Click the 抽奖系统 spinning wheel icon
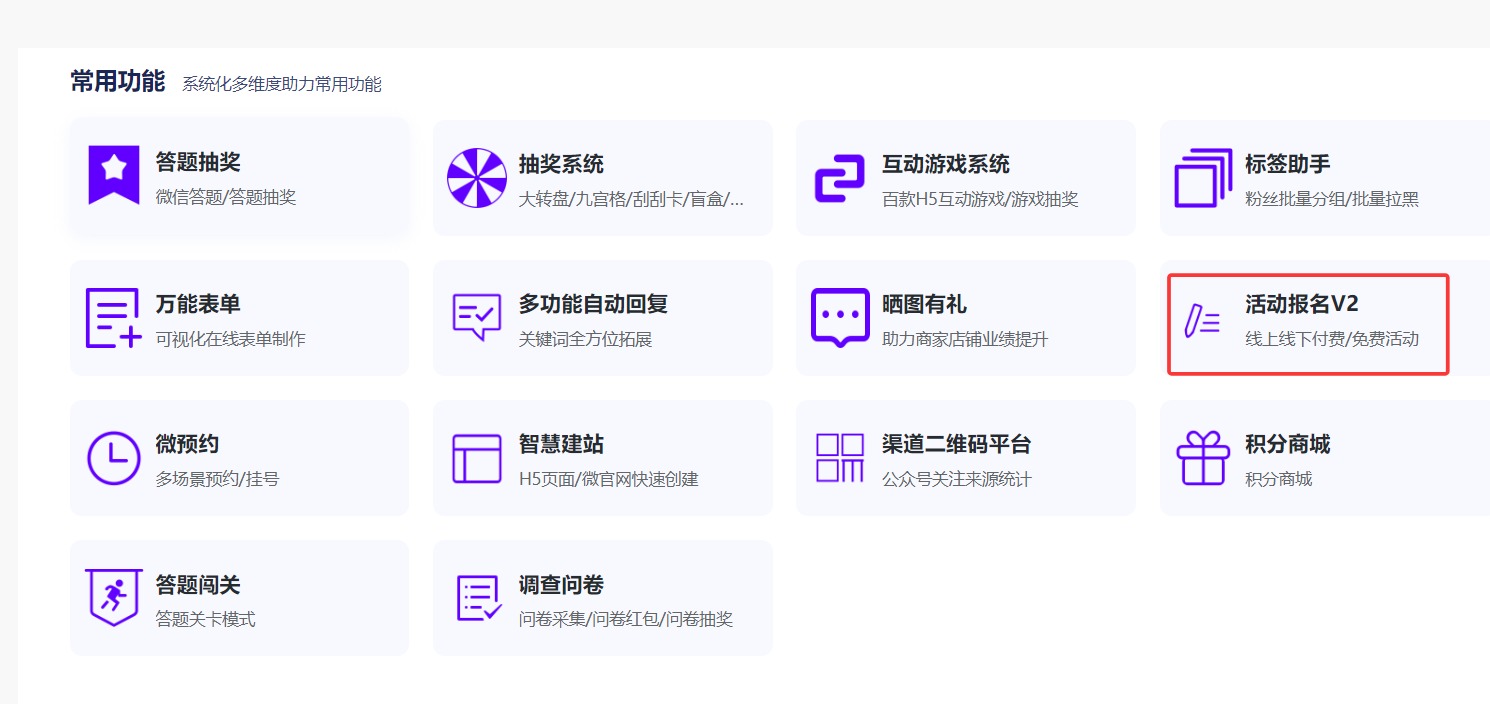 click(x=476, y=178)
